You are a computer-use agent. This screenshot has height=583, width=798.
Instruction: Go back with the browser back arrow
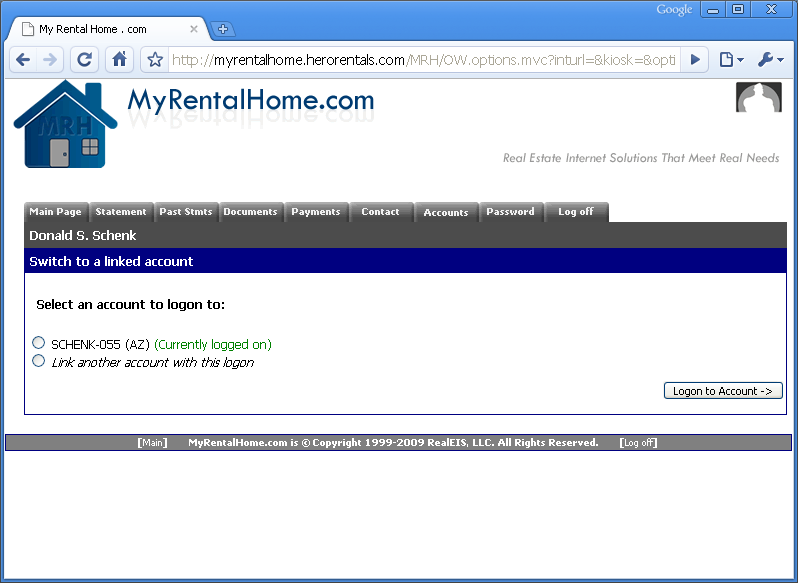[x=23, y=60]
